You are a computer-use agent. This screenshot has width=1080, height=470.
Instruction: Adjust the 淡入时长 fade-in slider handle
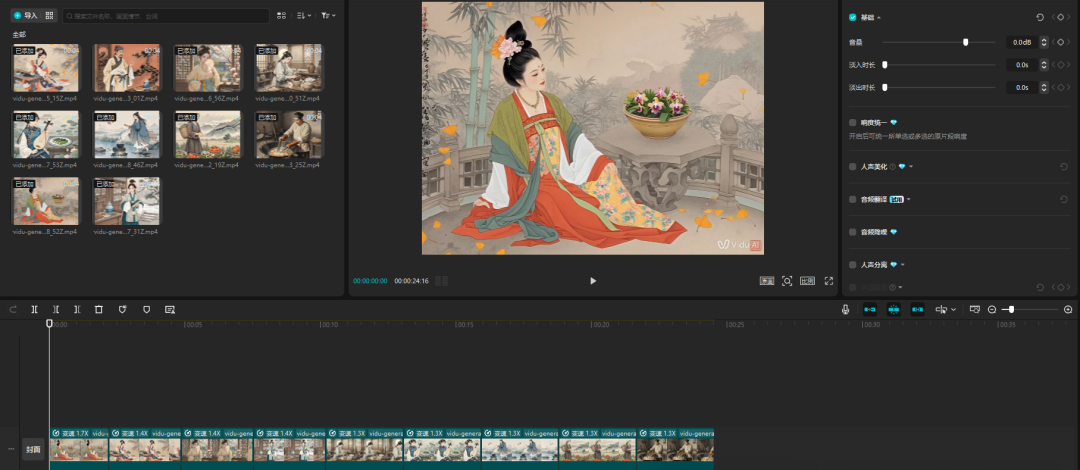click(885, 65)
